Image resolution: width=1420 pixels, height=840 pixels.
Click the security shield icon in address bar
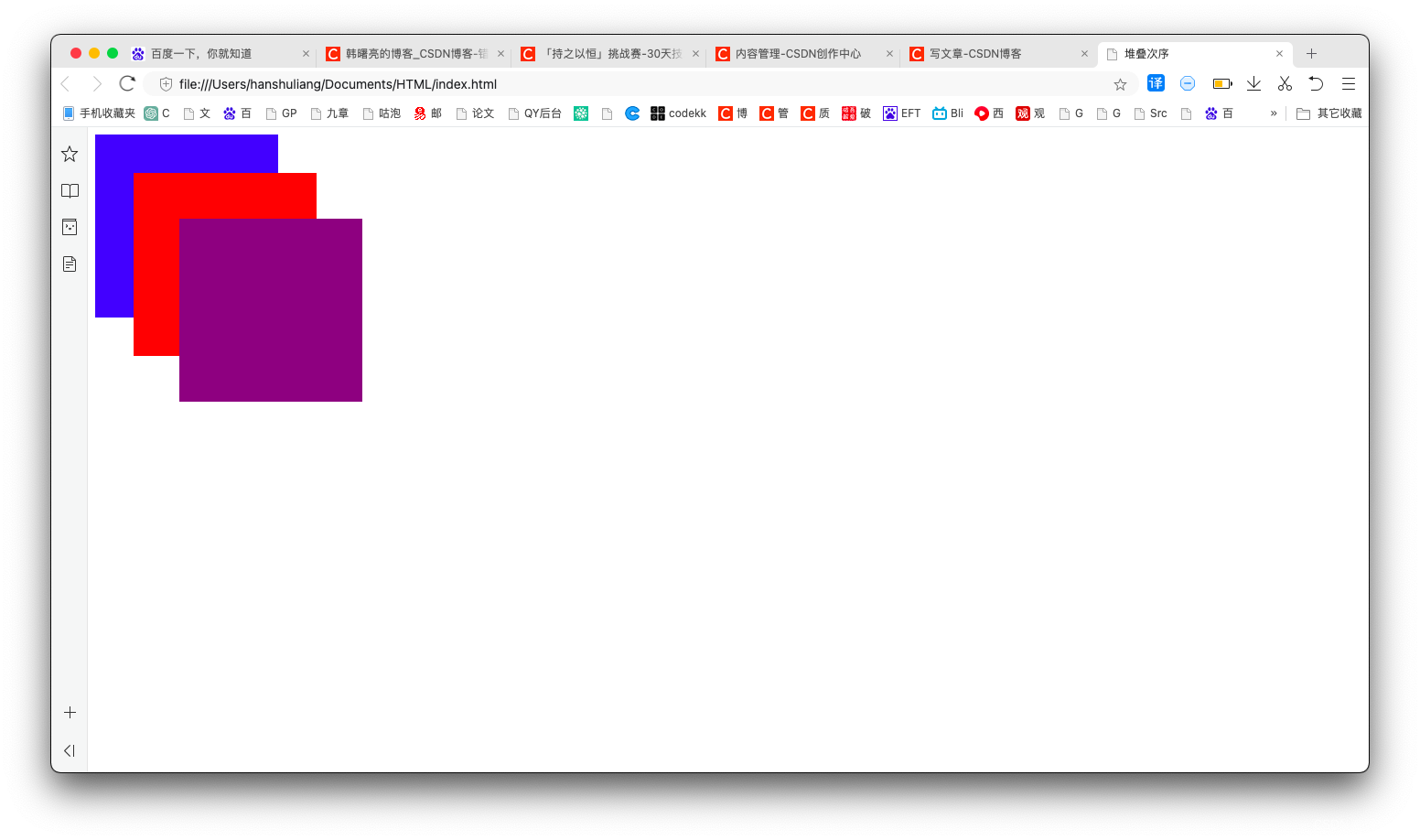point(166,84)
